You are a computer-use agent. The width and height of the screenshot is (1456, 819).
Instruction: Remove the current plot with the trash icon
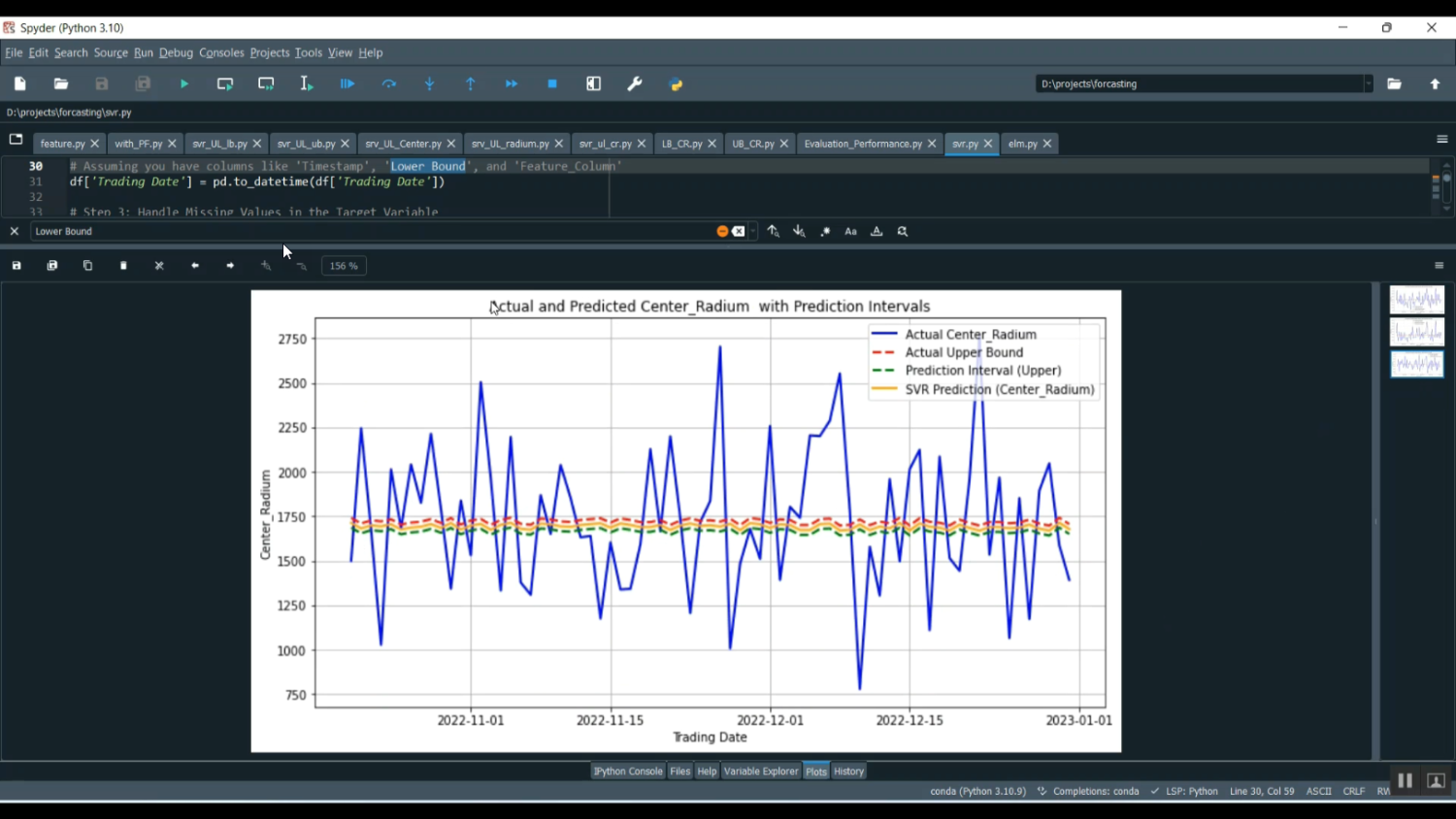coord(123,265)
